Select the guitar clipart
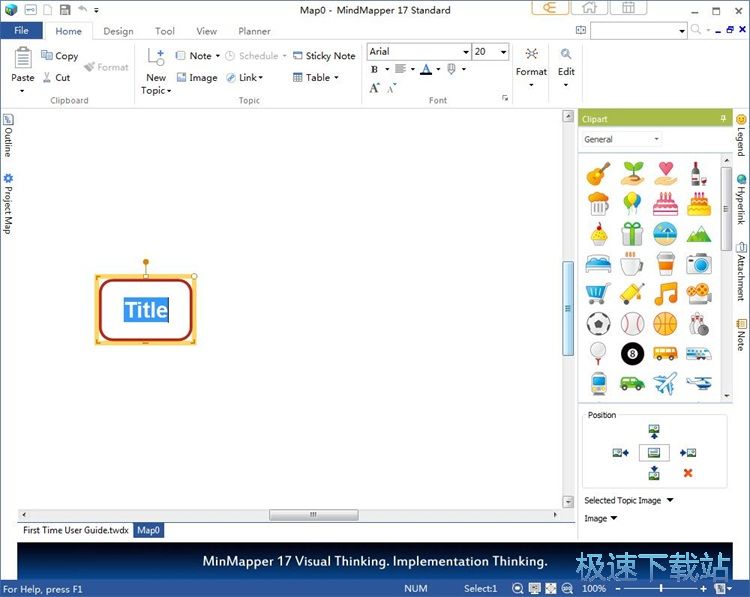Viewport: 750px width, 597px height. click(x=598, y=173)
